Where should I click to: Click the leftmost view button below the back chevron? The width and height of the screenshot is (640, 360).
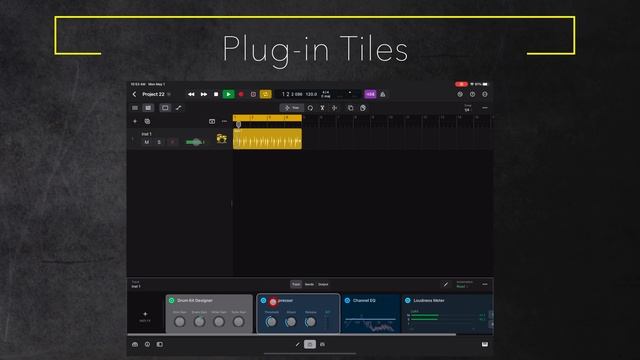tap(135, 108)
